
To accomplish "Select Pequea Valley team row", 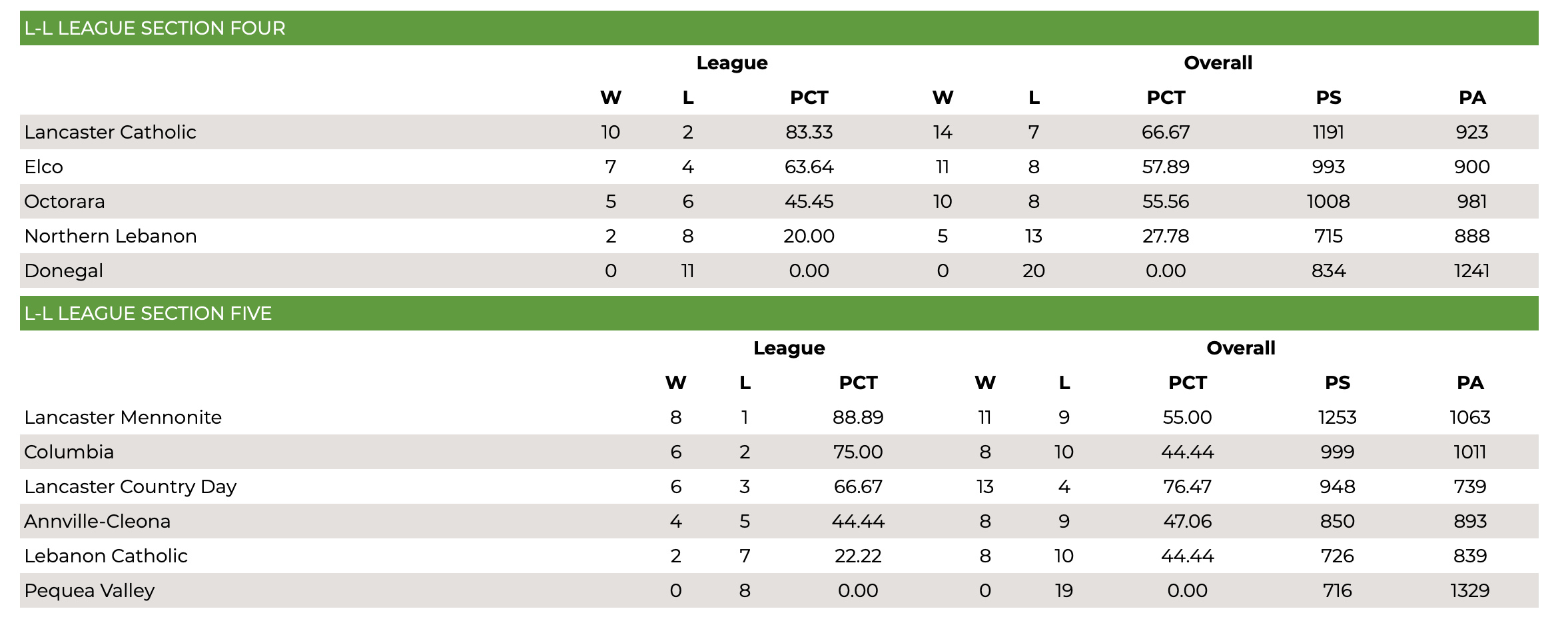I will click(x=779, y=590).
